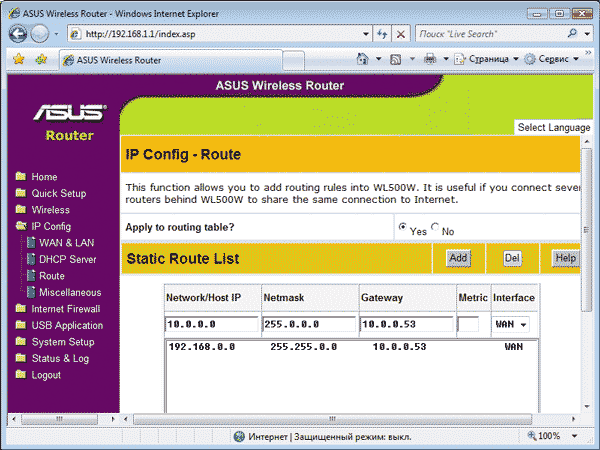Open Home in the router sidebar
This screenshot has width=600, height=450.
[x=44, y=177]
